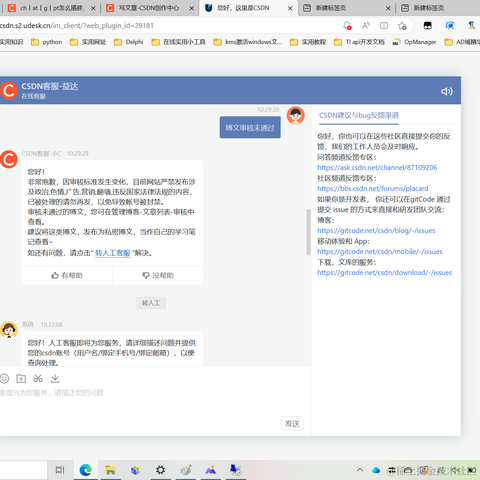The width and height of the screenshot is (480, 480).
Task: Click the 转人工 button
Action: tap(151, 303)
